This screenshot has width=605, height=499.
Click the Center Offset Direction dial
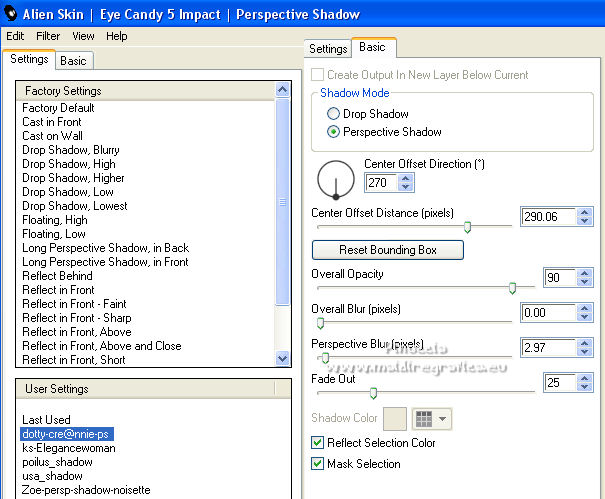336,179
